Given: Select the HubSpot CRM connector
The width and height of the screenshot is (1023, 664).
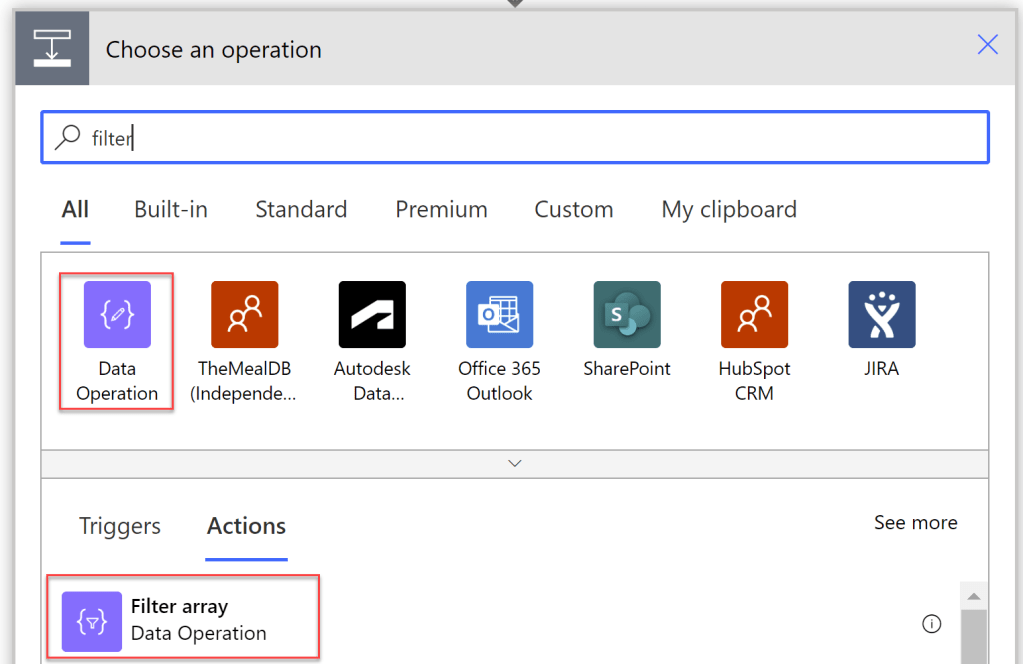Looking at the screenshot, I should (754, 314).
